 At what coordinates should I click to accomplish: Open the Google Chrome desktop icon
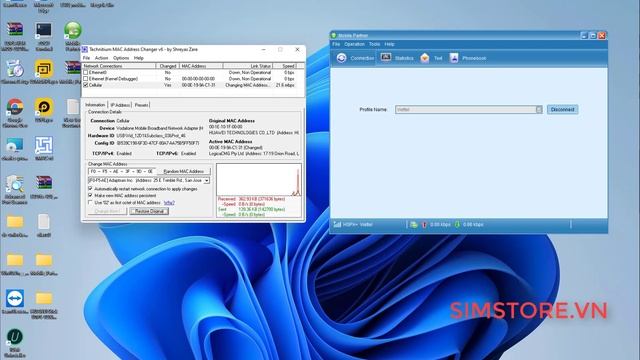point(15,107)
